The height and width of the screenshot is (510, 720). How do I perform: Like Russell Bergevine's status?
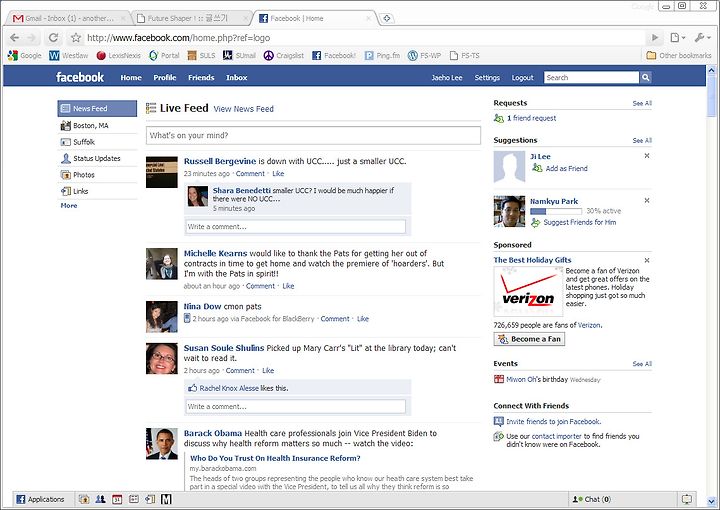point(278,174)
